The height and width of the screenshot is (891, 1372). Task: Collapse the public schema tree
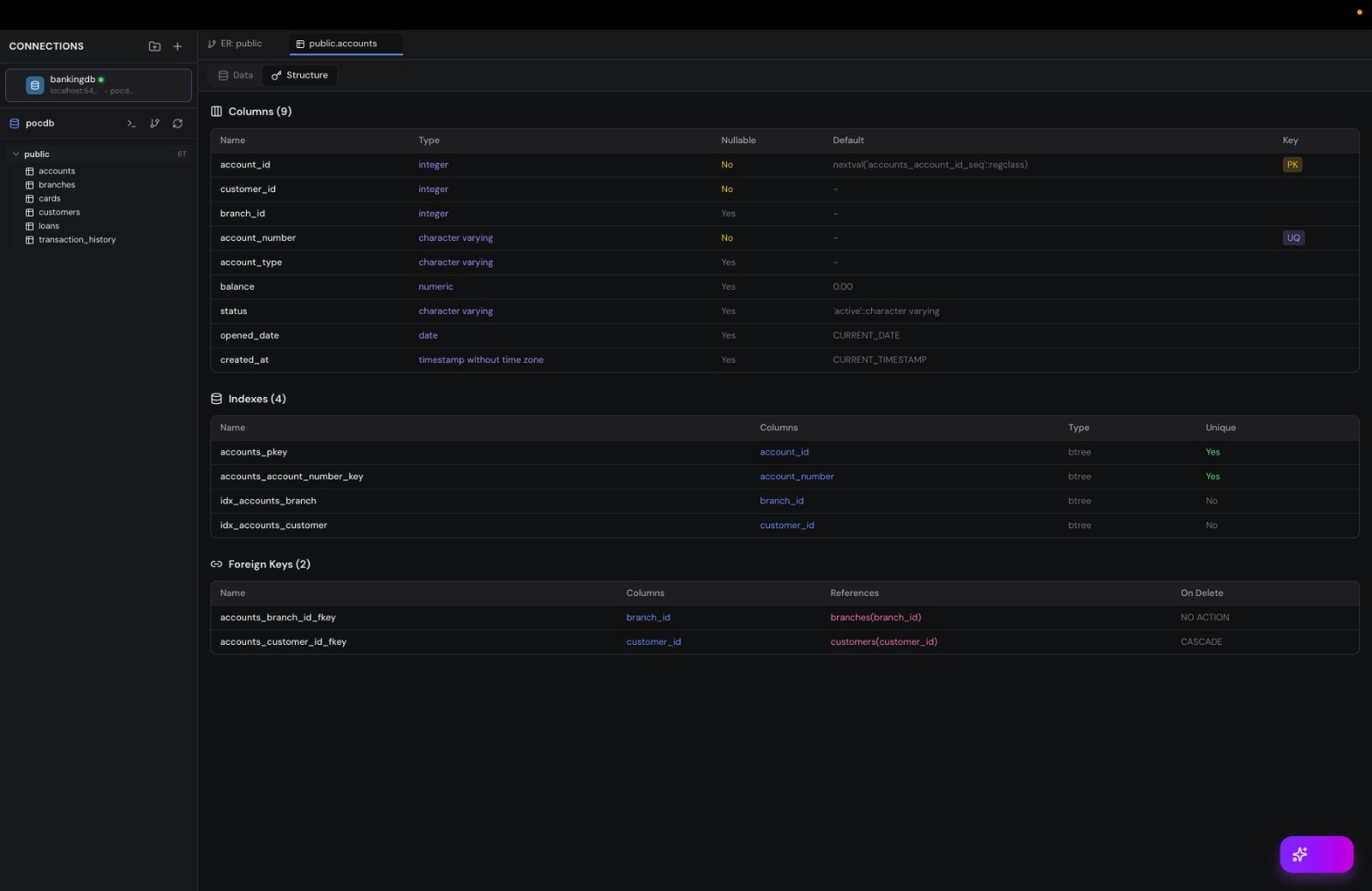point(15,154)
